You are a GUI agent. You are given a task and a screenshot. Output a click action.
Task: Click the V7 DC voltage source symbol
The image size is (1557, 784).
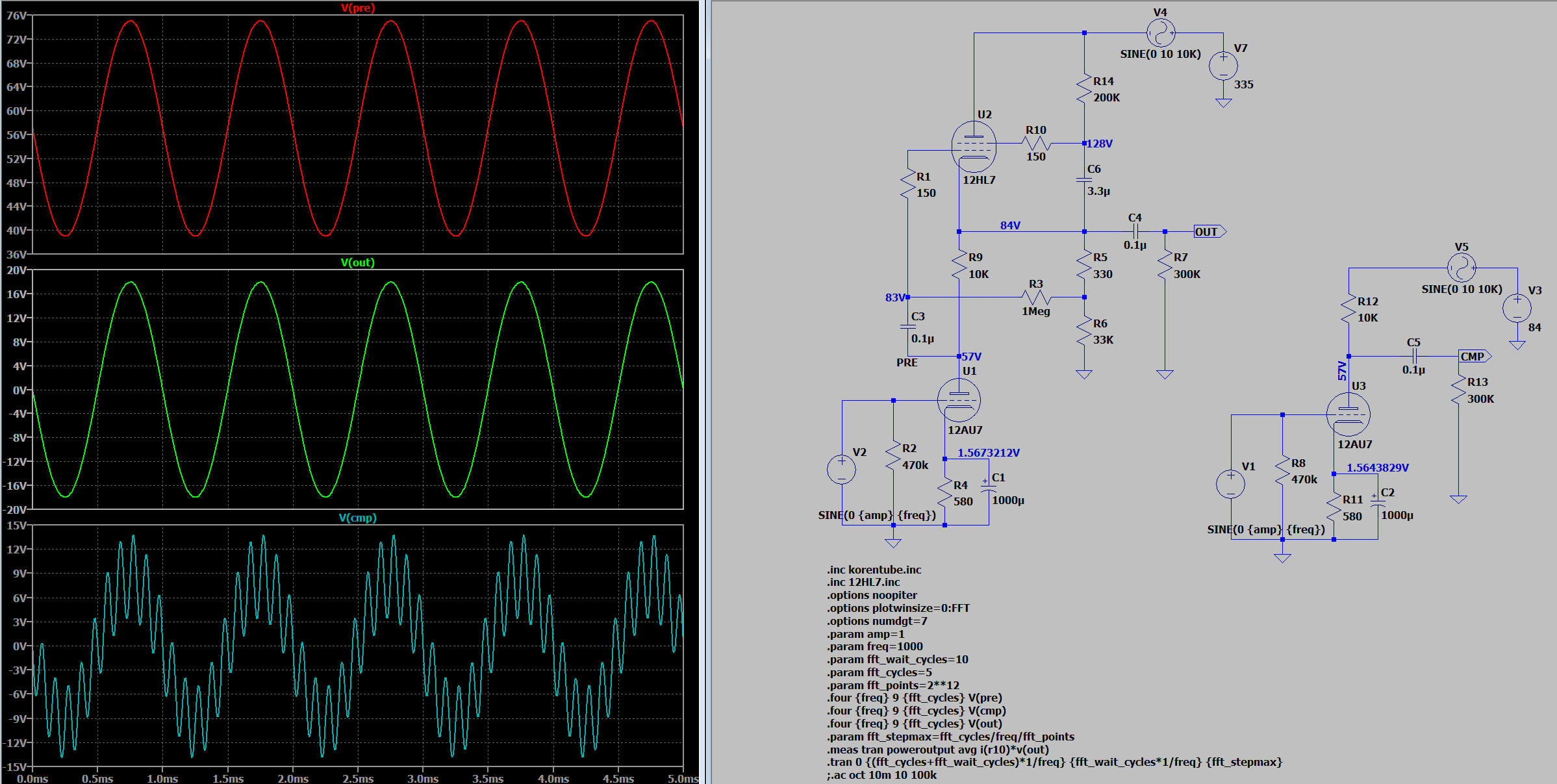[x=1223, y=66]
